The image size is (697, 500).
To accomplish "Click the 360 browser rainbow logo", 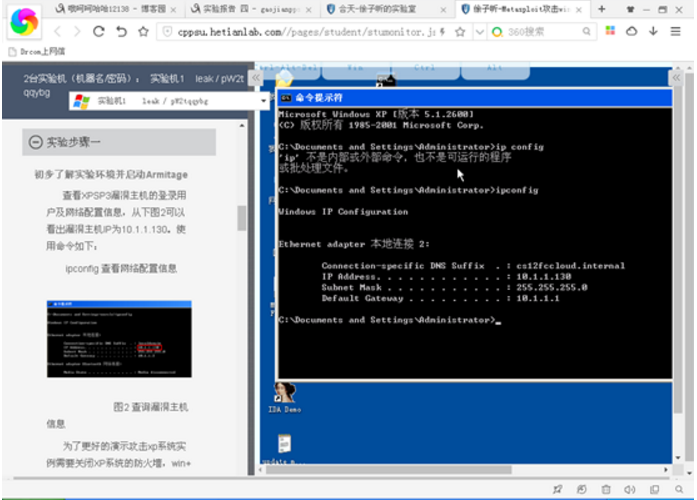I will 24,21.
